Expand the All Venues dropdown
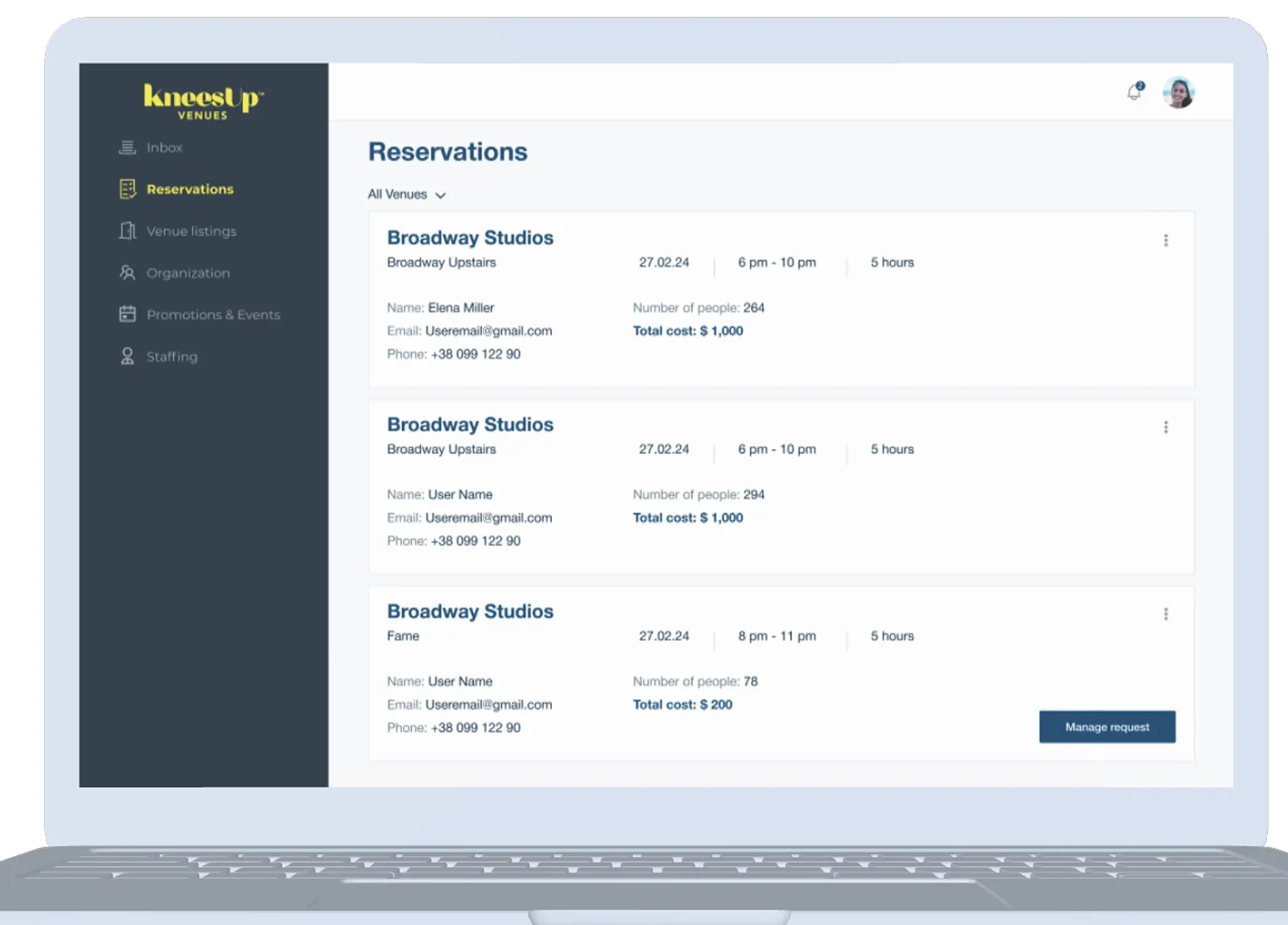Screen dimensions: 1288x925 point(407,195)
